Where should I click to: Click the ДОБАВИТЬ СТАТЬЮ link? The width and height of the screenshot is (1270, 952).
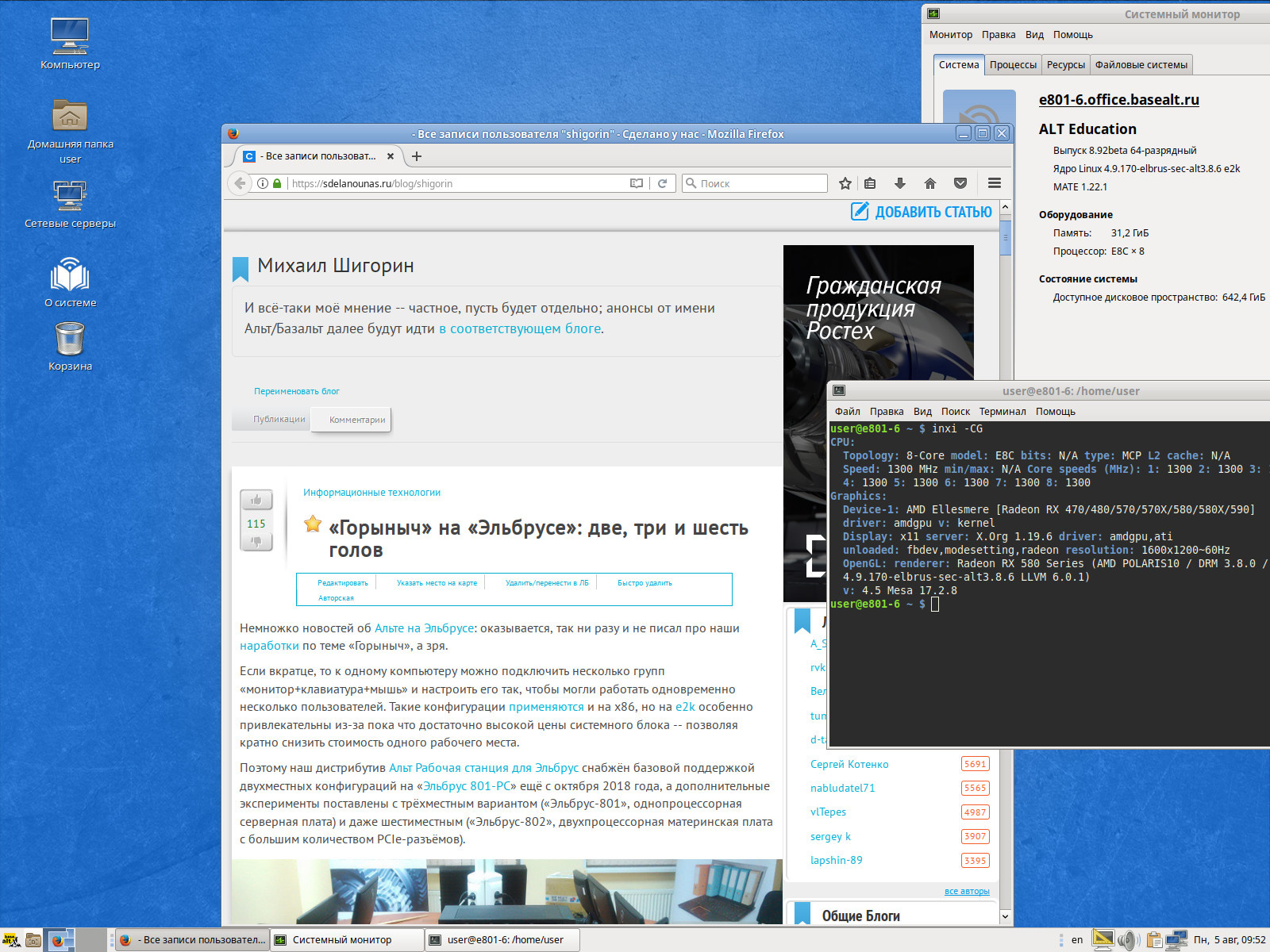point(922,212)
